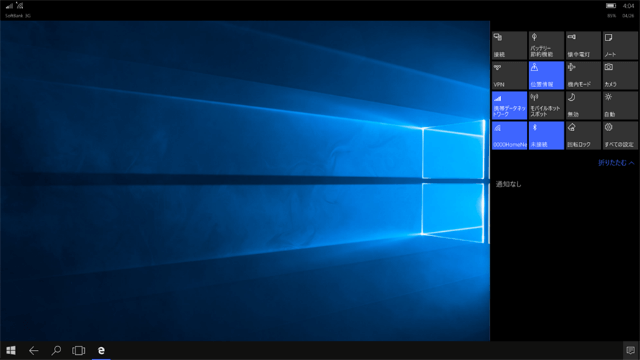Click the 通知なし no notifications text
This screenshot has height=360, width=640.
click(x=508, y=184)
